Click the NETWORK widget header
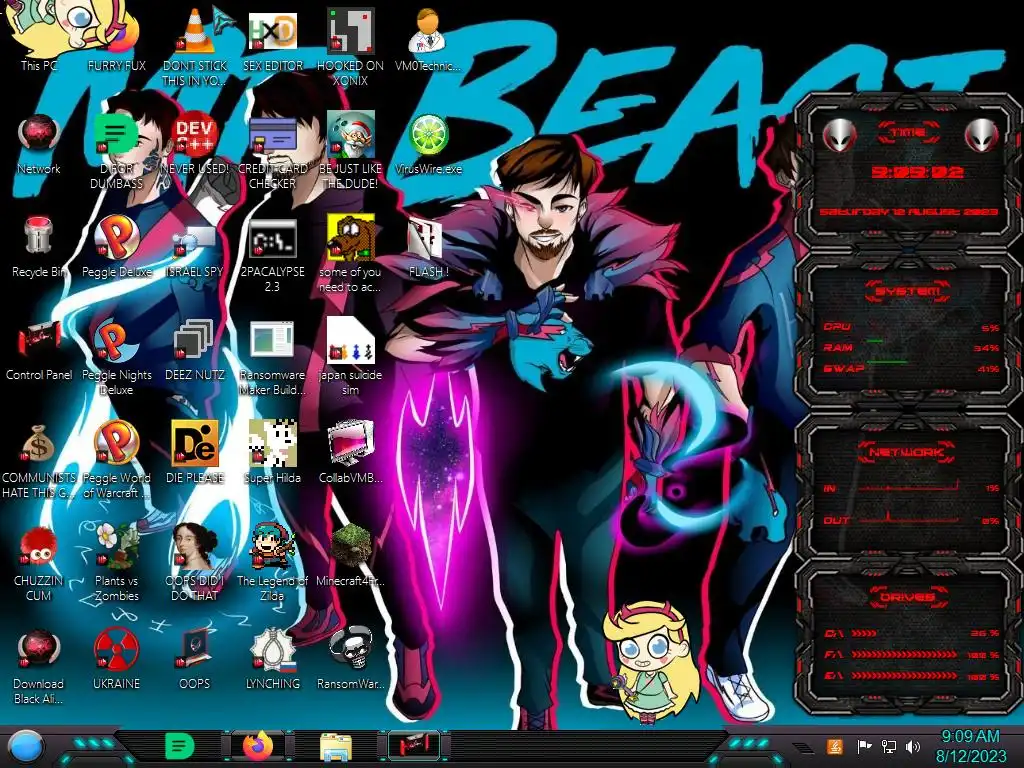The image size is (1024, 768). click(908, 452)
